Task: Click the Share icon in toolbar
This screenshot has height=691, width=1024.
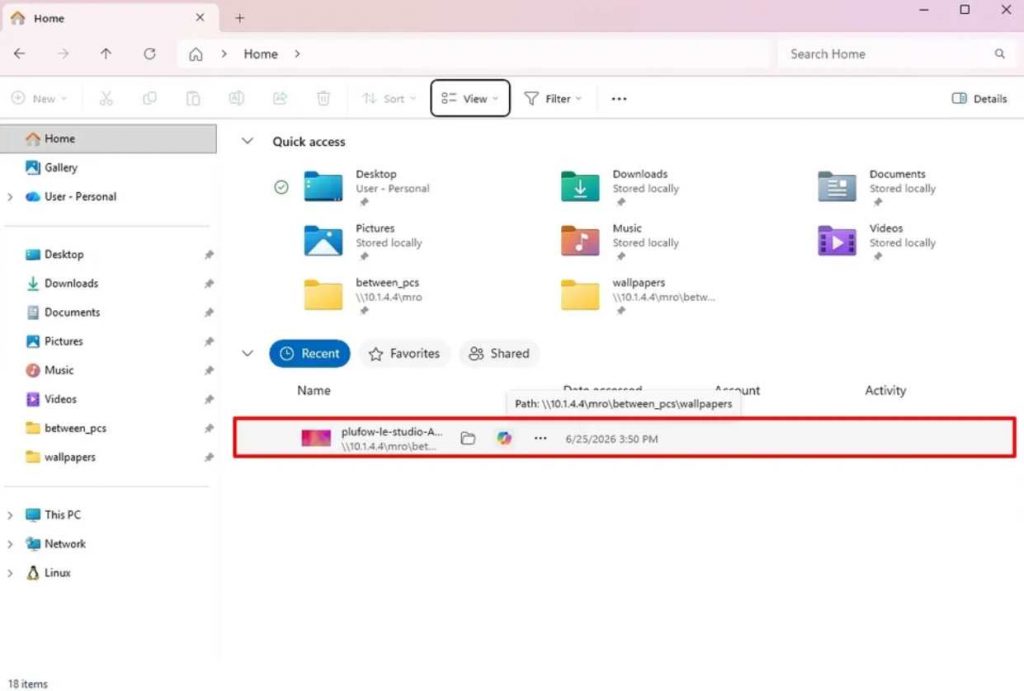Action: (x=280, y=99)
